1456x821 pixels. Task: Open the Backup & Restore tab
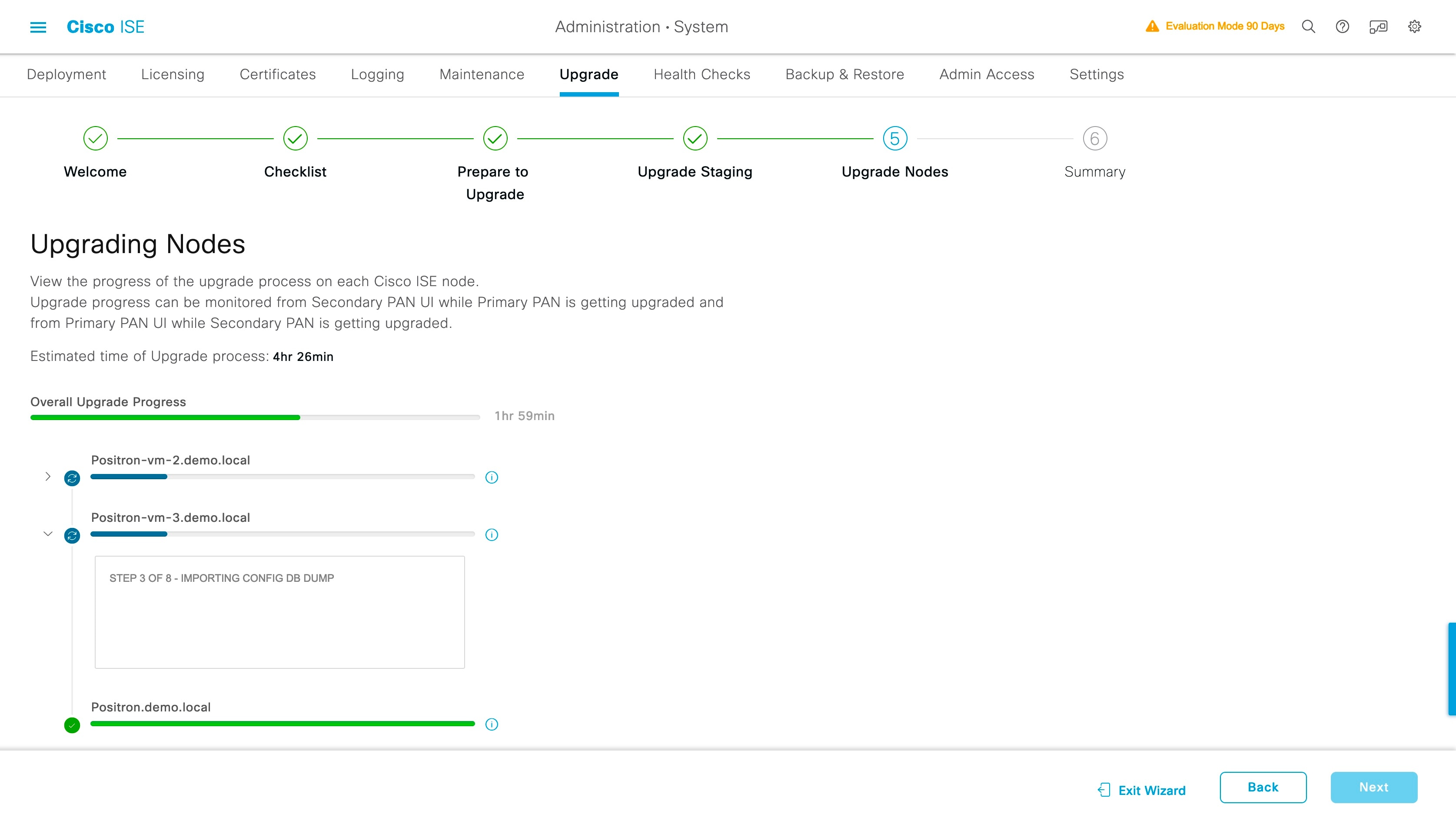click(x=845, y=75)
